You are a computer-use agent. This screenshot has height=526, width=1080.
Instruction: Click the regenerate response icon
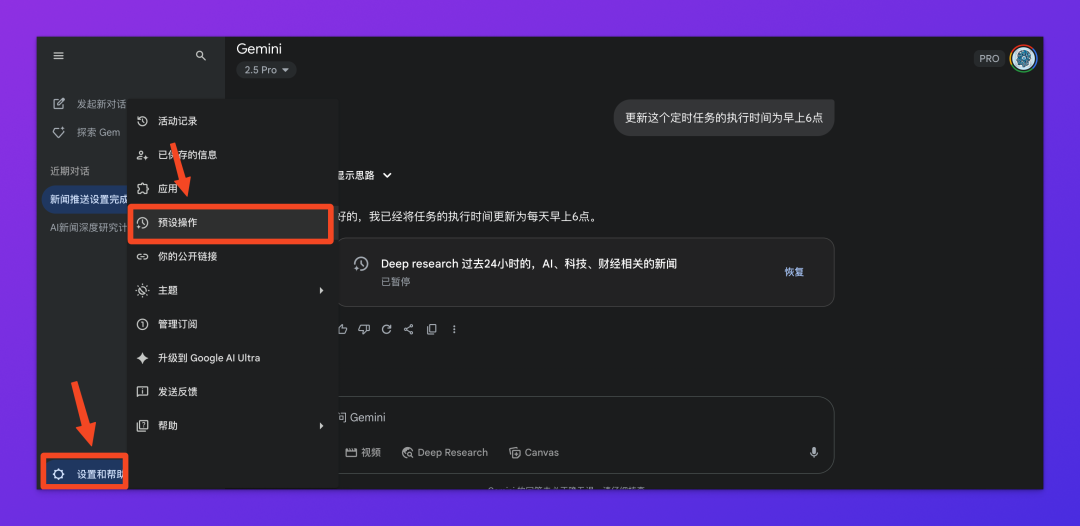pos(386,329)
